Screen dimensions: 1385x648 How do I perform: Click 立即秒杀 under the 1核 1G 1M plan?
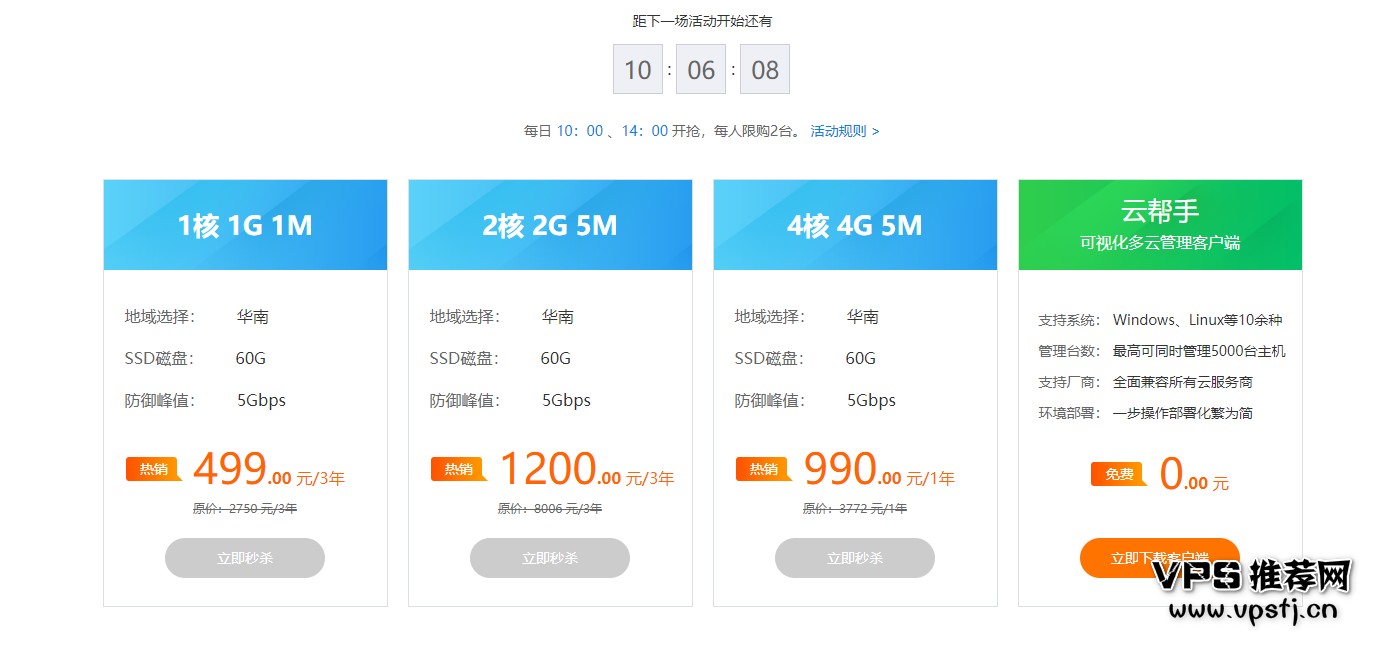pyautogui.click(x=245, y=558)
